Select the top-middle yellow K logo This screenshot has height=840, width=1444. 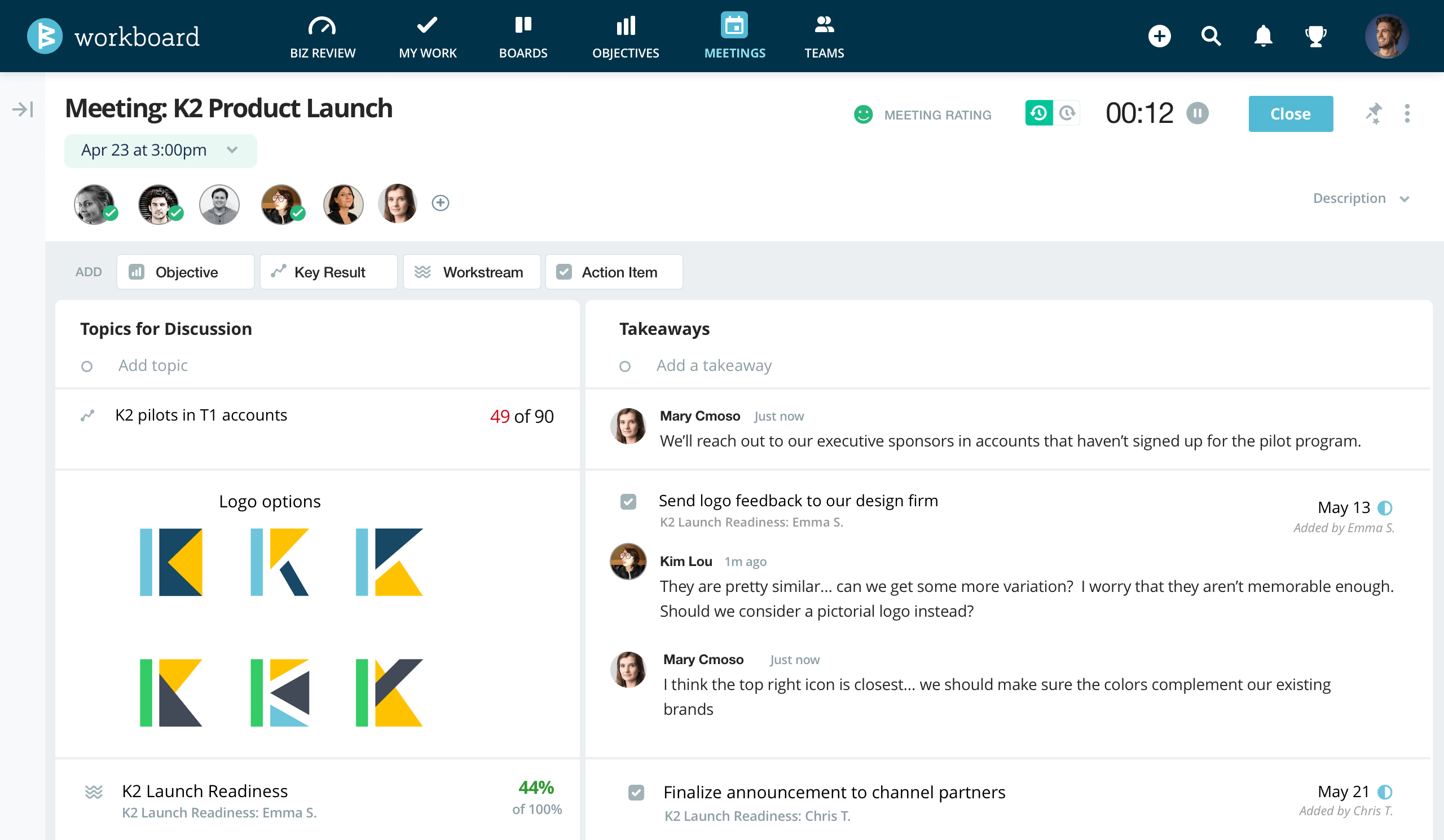click(280, 562)
